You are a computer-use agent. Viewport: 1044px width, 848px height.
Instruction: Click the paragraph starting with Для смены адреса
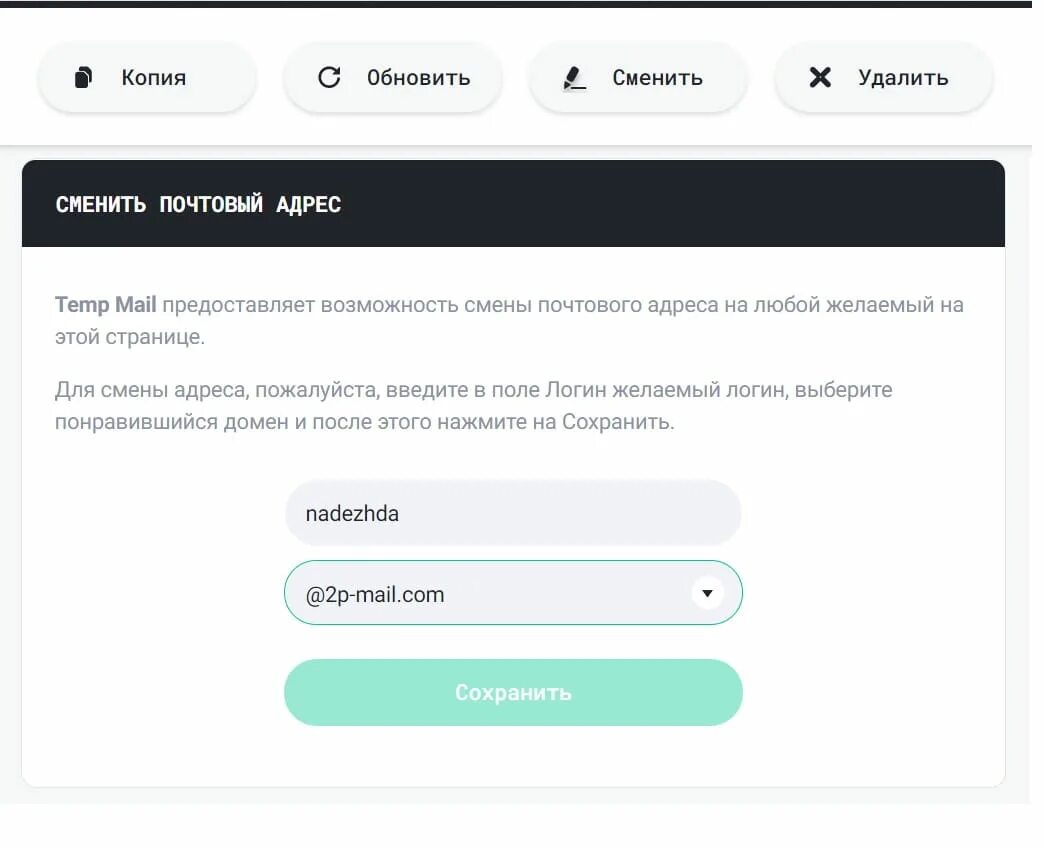pos(473,405)
